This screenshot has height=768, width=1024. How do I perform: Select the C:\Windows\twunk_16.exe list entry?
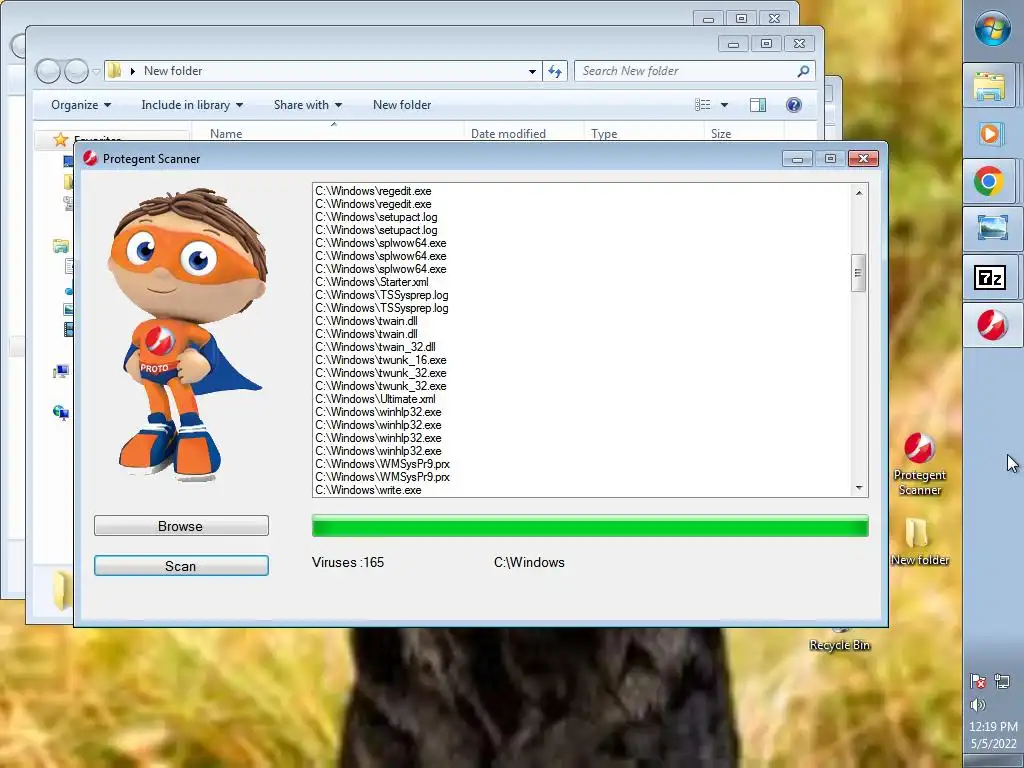381,360
